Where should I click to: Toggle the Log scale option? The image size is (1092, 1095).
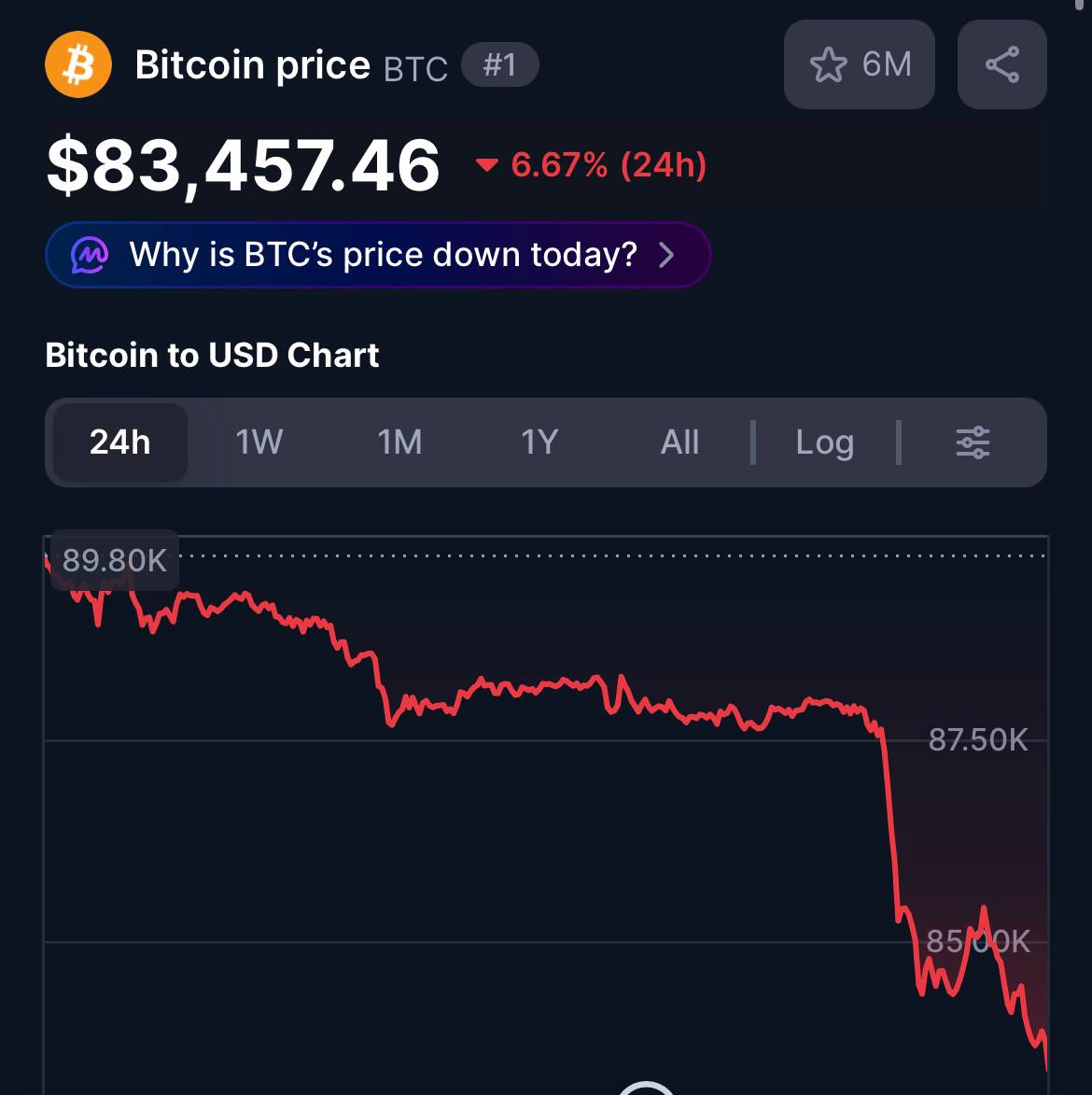pos(824,442)
